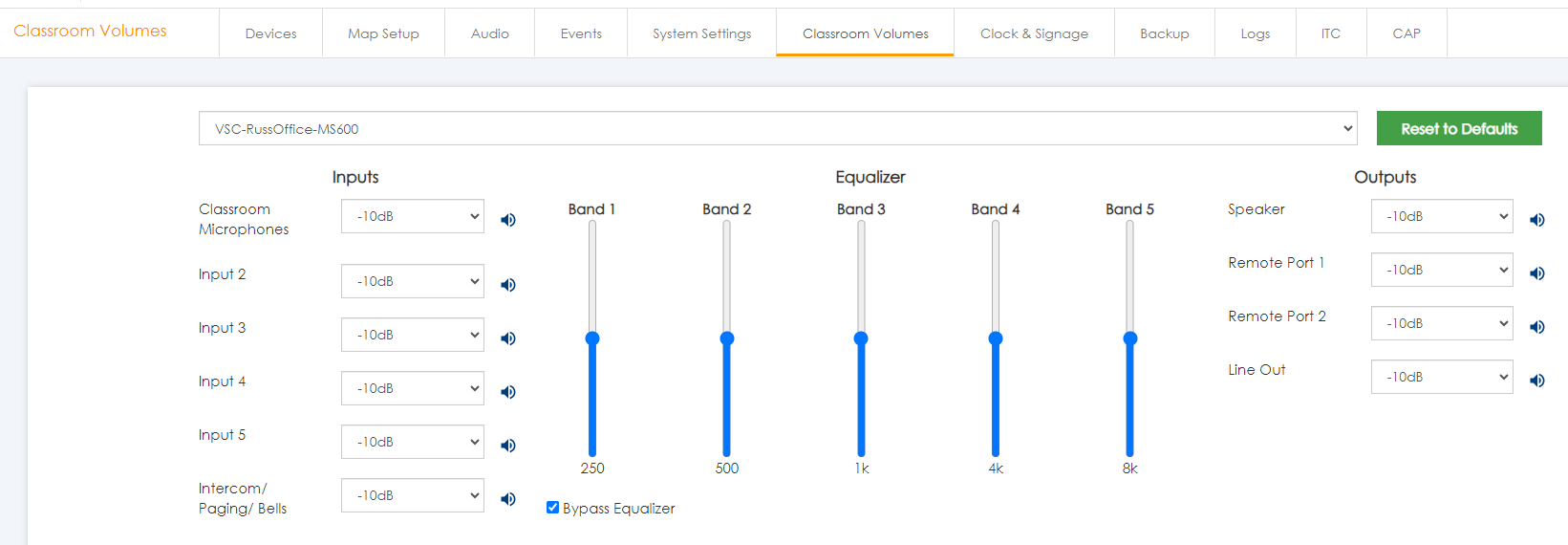Viewport: 1568px width, 545px height.
Task: Go to the Devices tab
Action: (x=270, y=33)
